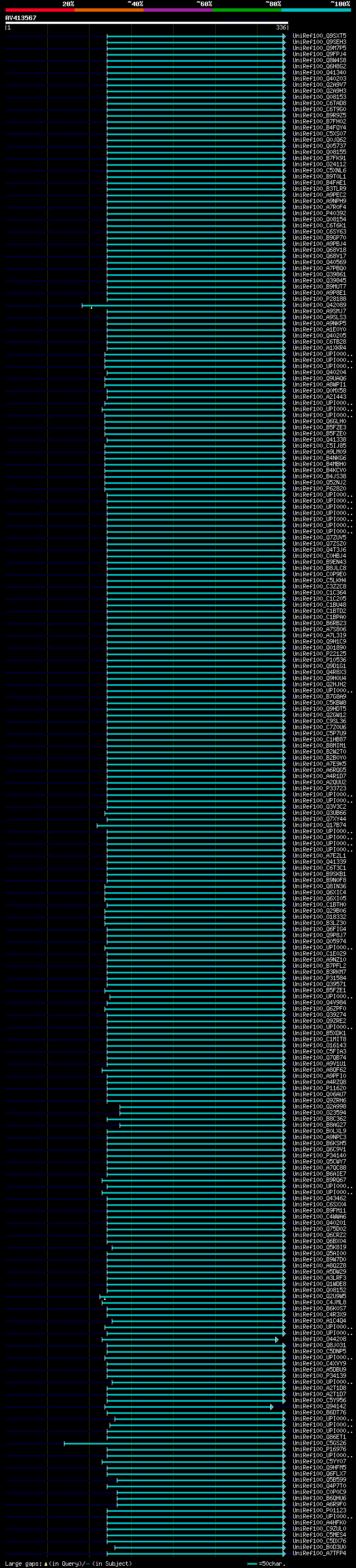Select the UniRef100_Q39845 label
The image size is (356, 1568).
click(319, 280)
